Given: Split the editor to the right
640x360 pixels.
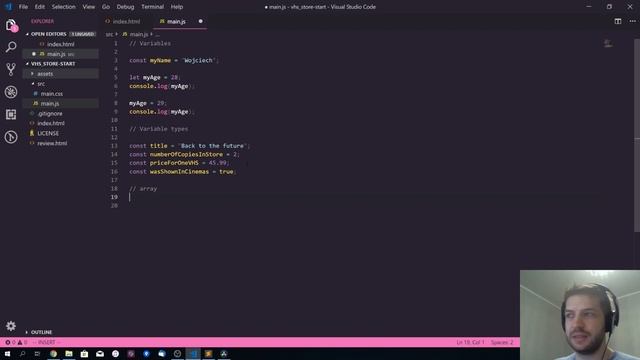Looking at the screenshot, I should 618,21.
